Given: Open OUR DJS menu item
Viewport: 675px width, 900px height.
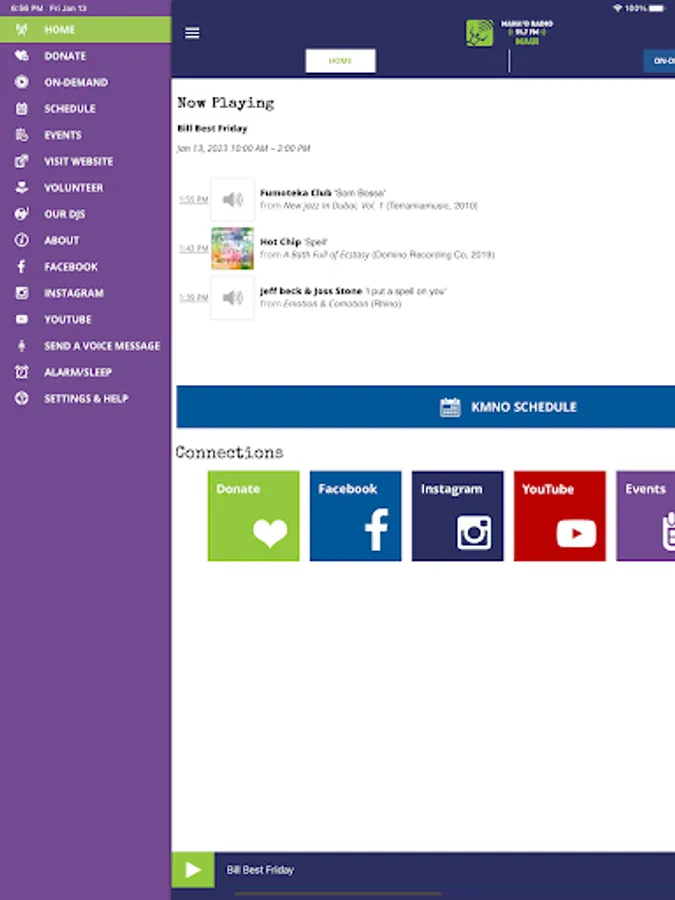Looking at the screenshot, I should click(64, 215).
